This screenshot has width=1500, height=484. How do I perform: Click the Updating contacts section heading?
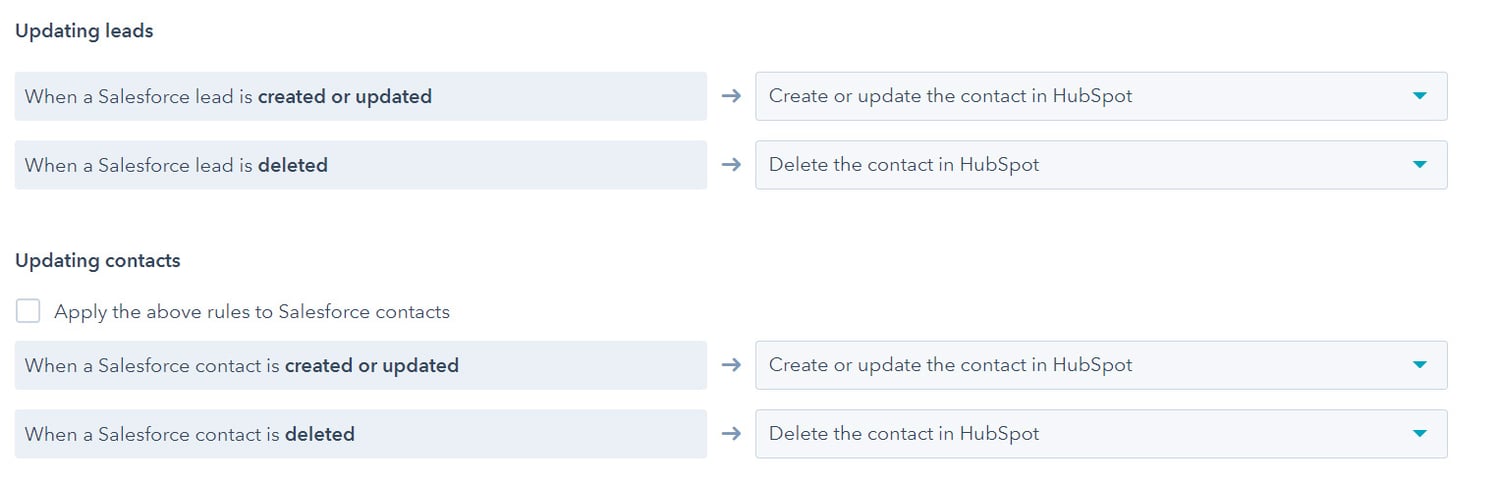[x=98, y=260]
